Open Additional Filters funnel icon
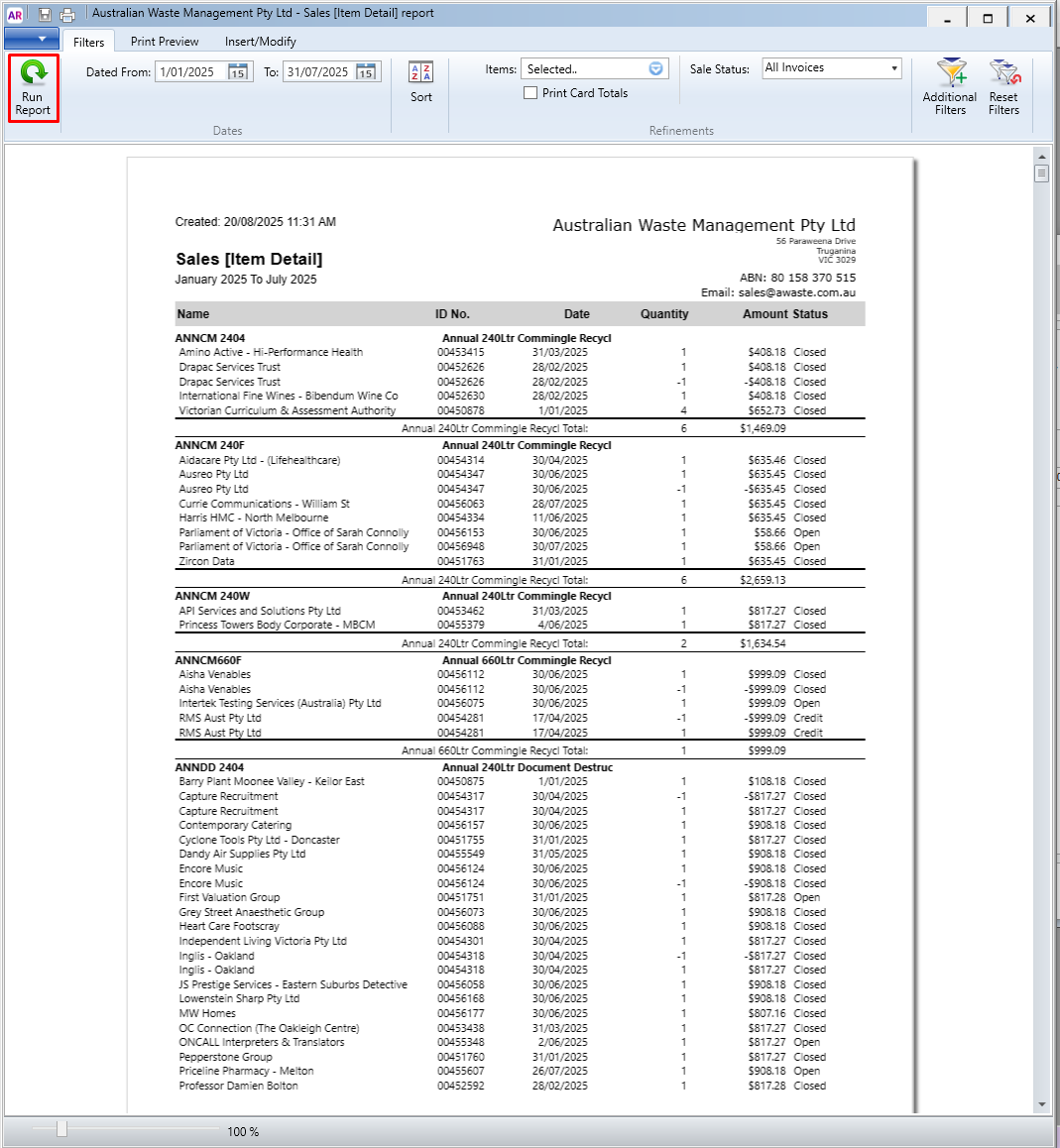 (x=950, y=71)
